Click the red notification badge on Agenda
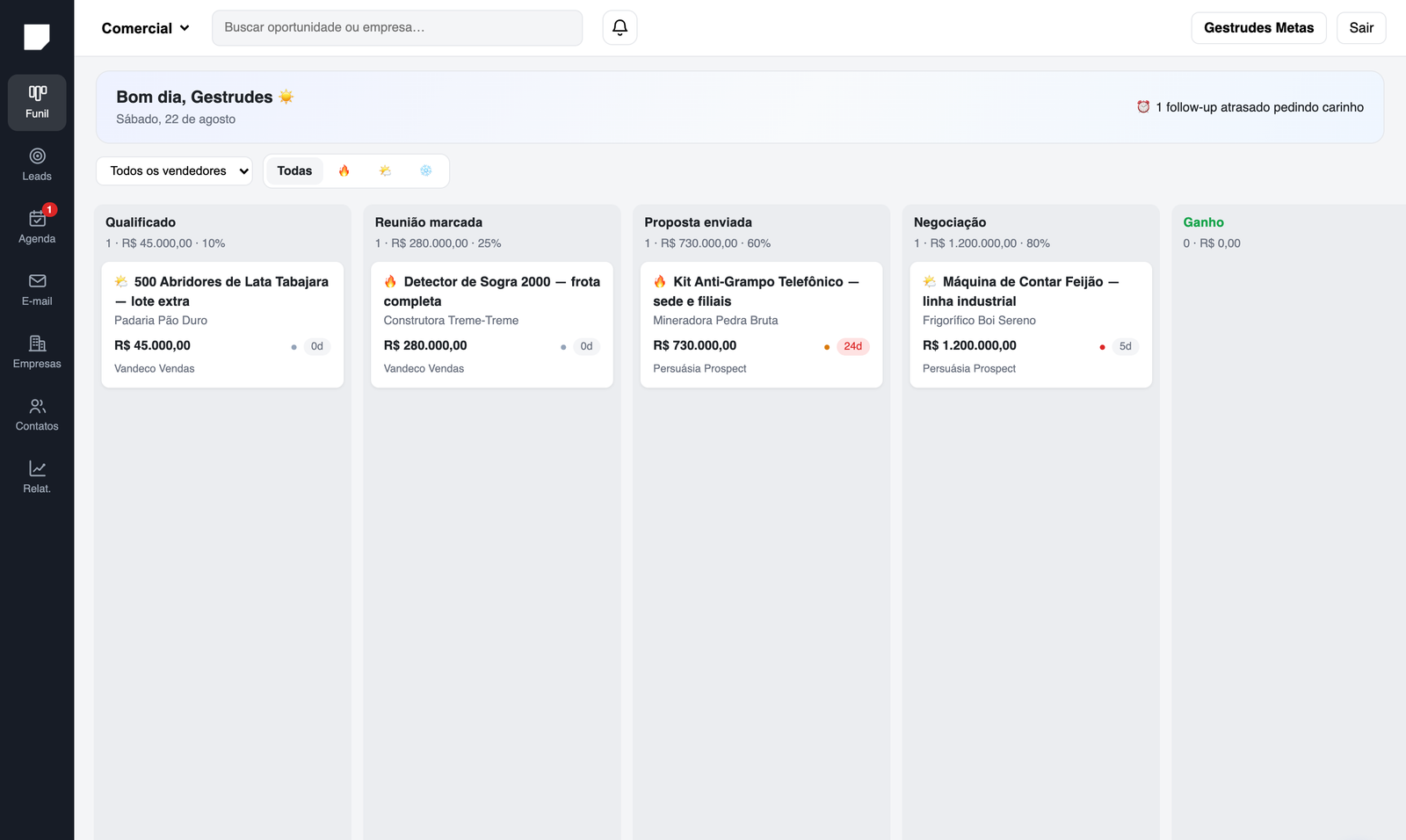Image resolution: width=1406 pixels, height=840 pixels. pos(50,209)
